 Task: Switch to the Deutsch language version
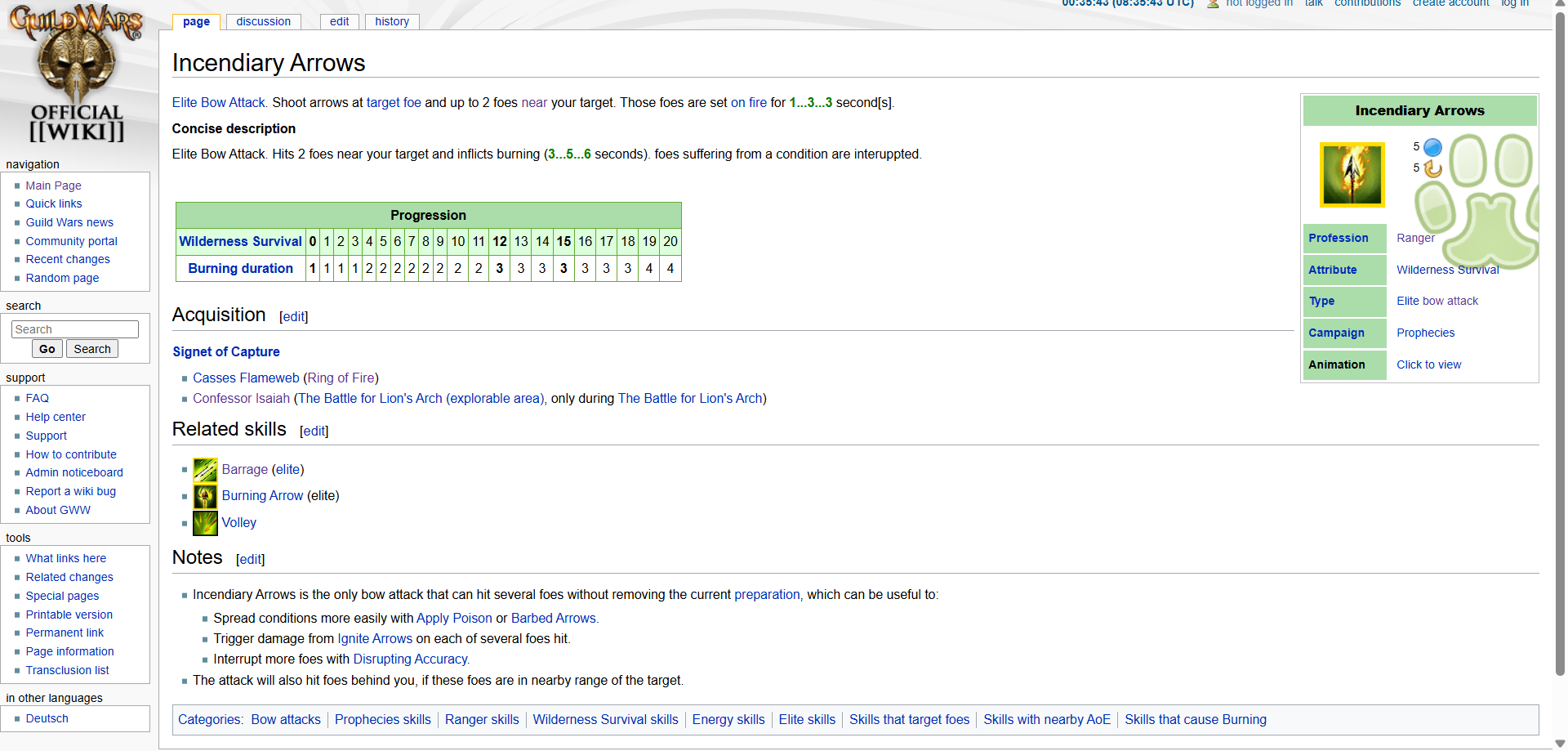[47, 718]
